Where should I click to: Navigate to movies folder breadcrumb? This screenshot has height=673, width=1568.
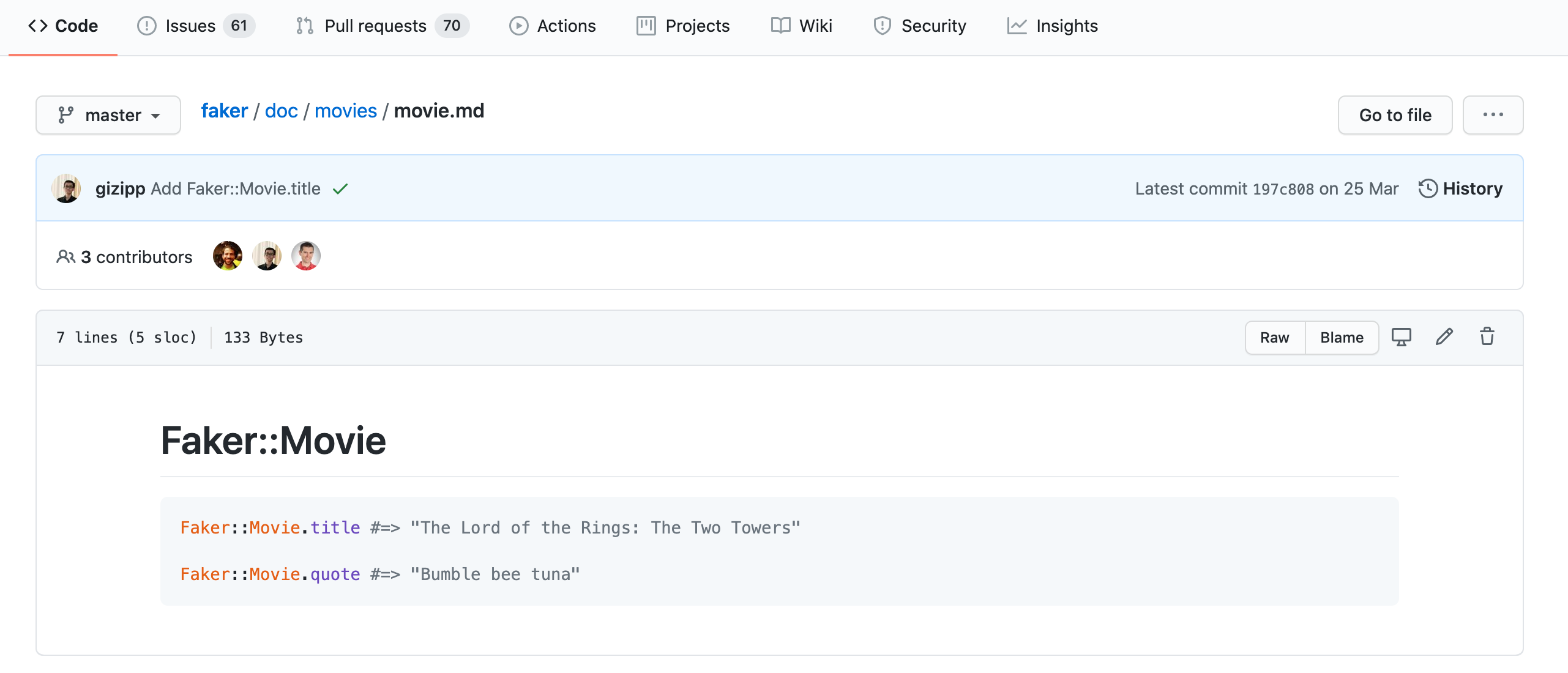346,111
